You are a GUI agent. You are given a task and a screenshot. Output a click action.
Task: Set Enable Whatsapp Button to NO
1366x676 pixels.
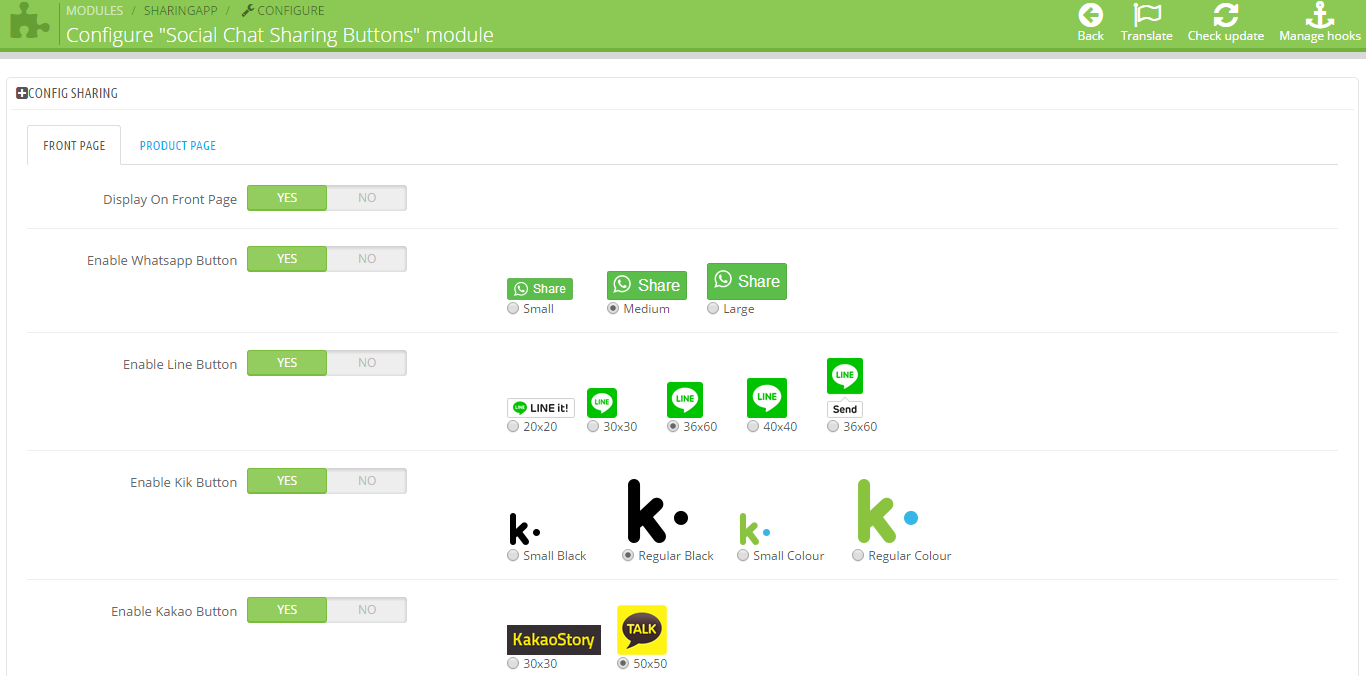(367, 259)
